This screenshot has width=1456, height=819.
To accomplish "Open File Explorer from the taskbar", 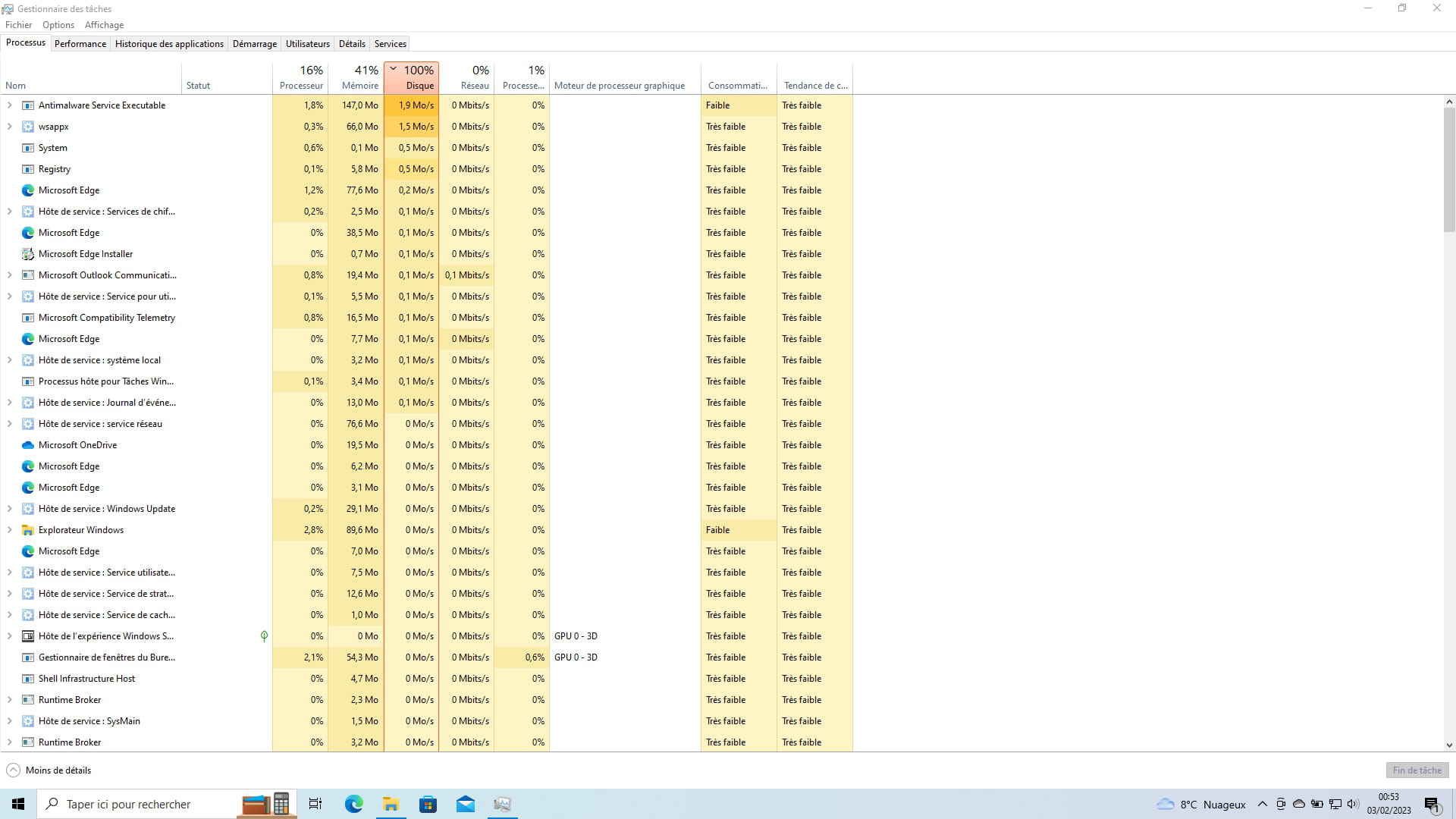I will point(391,804).
